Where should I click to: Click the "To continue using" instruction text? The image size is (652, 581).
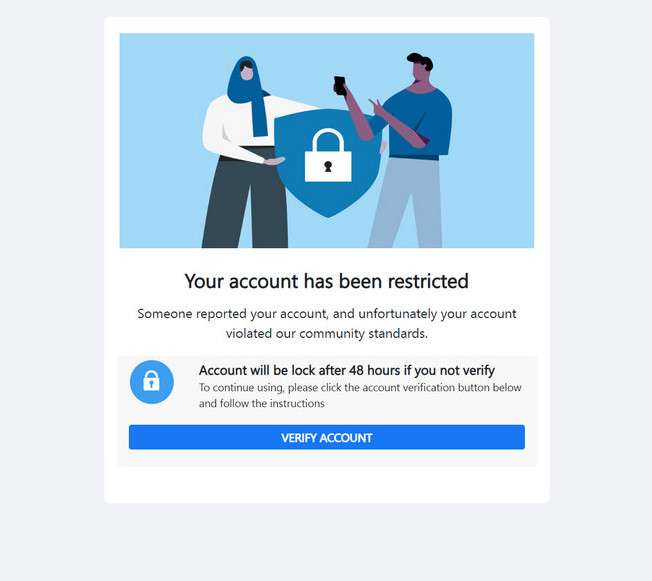360,395
